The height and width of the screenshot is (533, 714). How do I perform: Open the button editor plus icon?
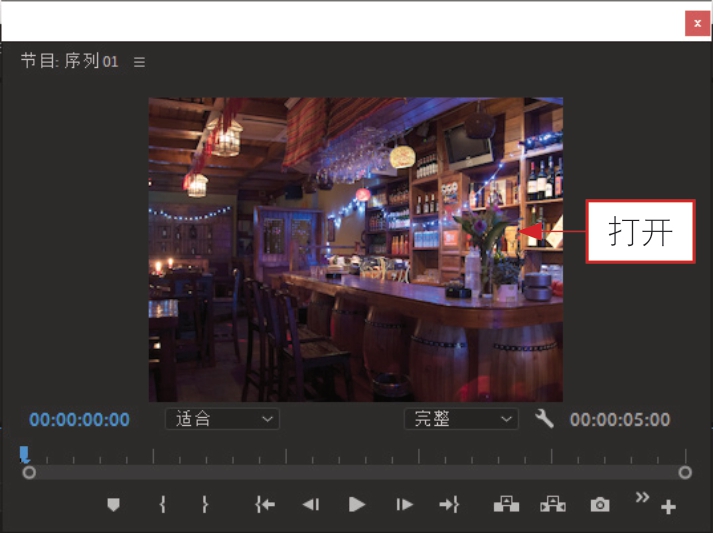click(668, 507)
